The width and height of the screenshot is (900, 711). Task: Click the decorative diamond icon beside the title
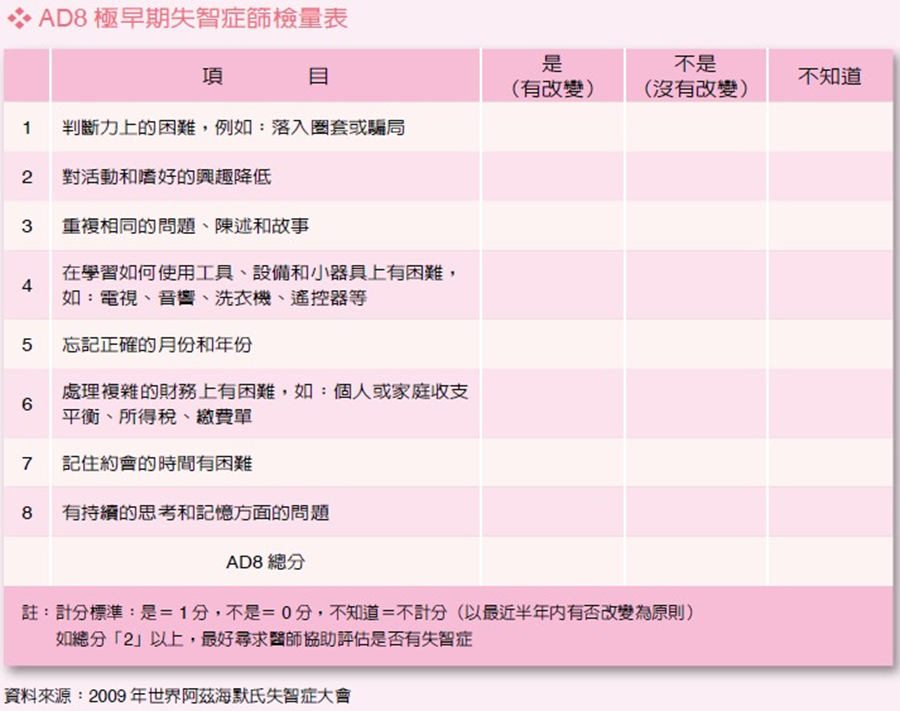[x=19, y=19]
